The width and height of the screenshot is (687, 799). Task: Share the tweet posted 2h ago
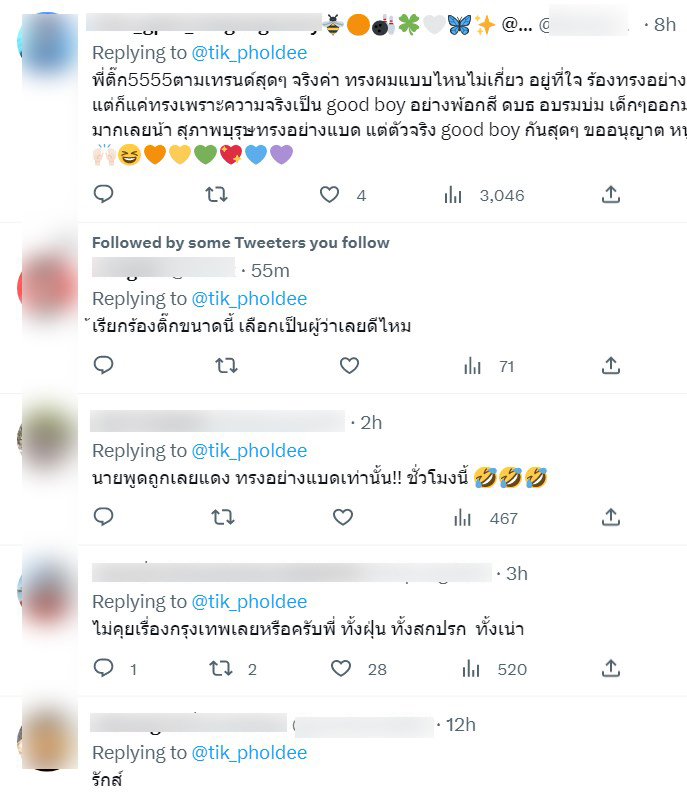[x=611, y=517]
